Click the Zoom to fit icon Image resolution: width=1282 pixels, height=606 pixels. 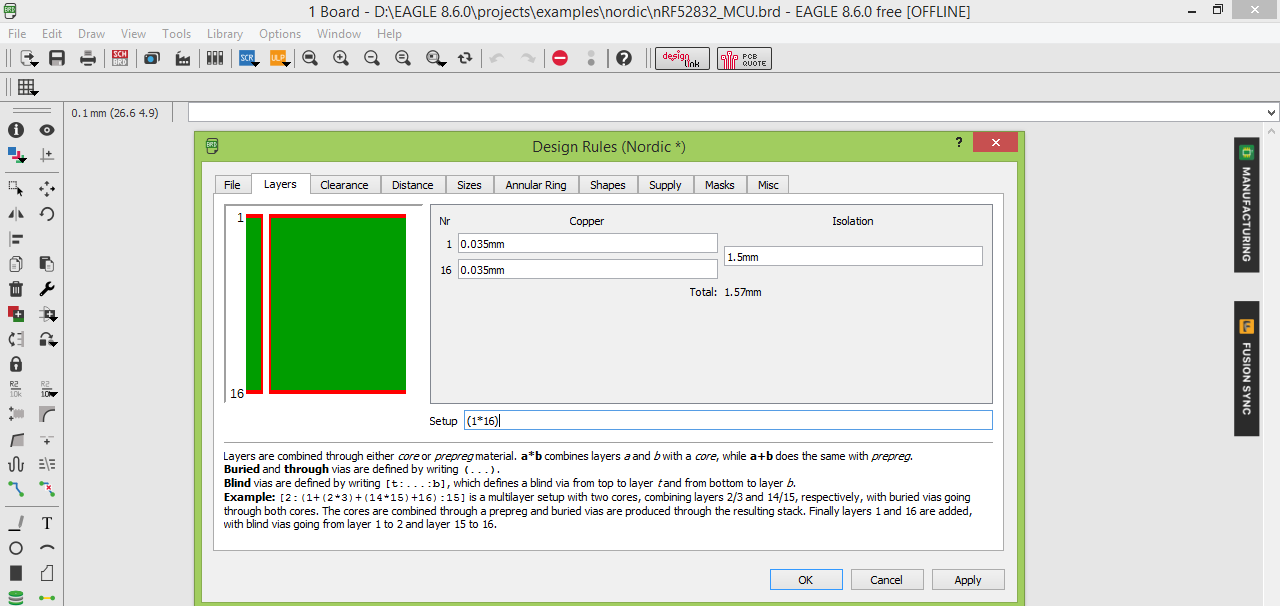tap(310, 58)
